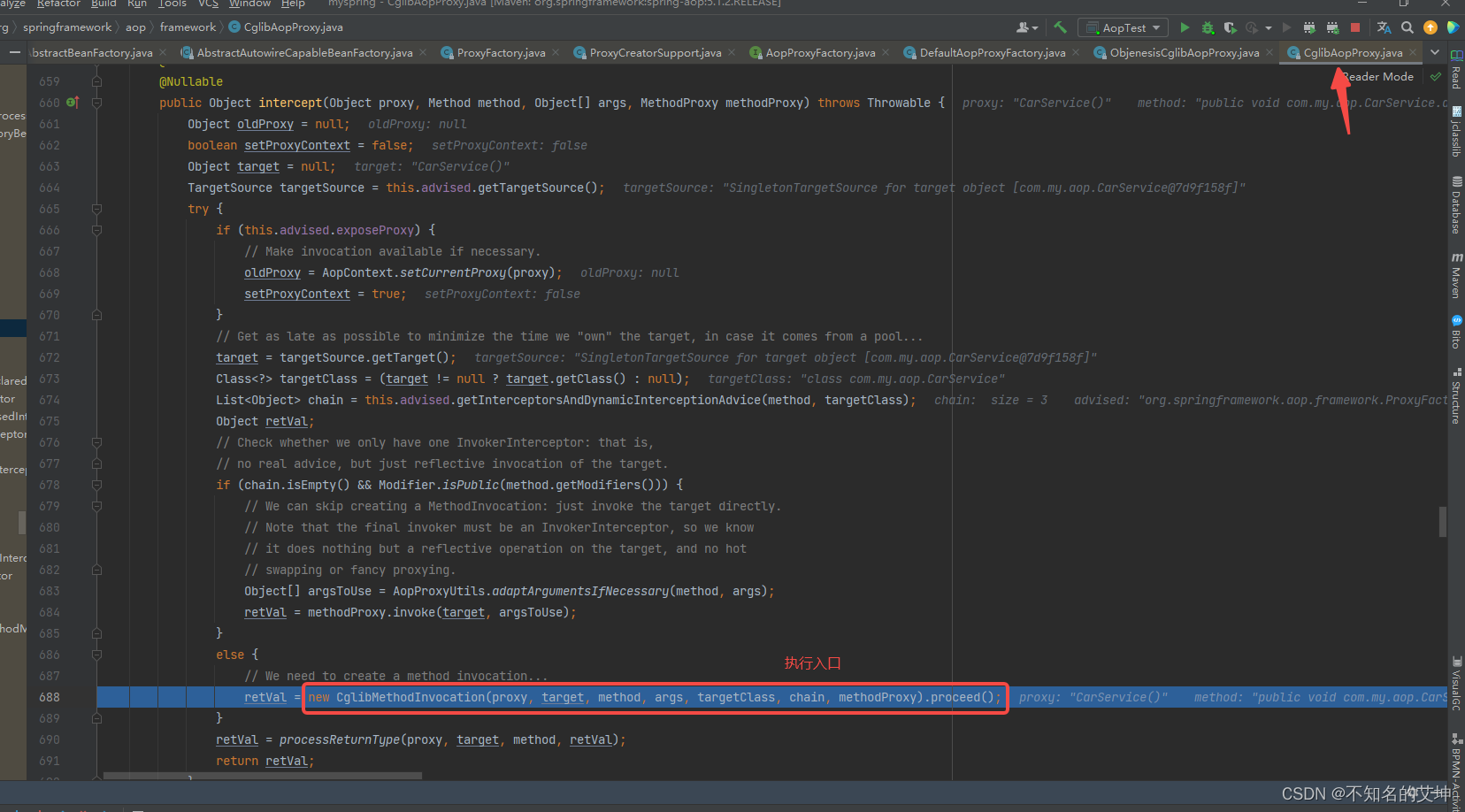Open the Maven tool window
1465x812 pixels.
(x=1456, y=276)
